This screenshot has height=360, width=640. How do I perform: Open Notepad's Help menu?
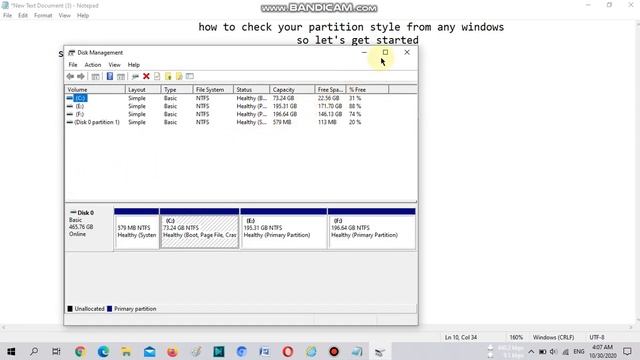coord(83,16)
